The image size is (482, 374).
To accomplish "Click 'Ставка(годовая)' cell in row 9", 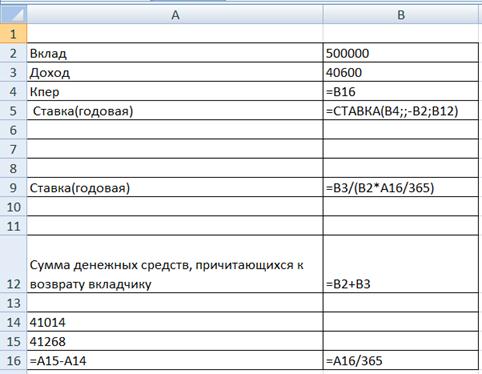I will (175, 188).
